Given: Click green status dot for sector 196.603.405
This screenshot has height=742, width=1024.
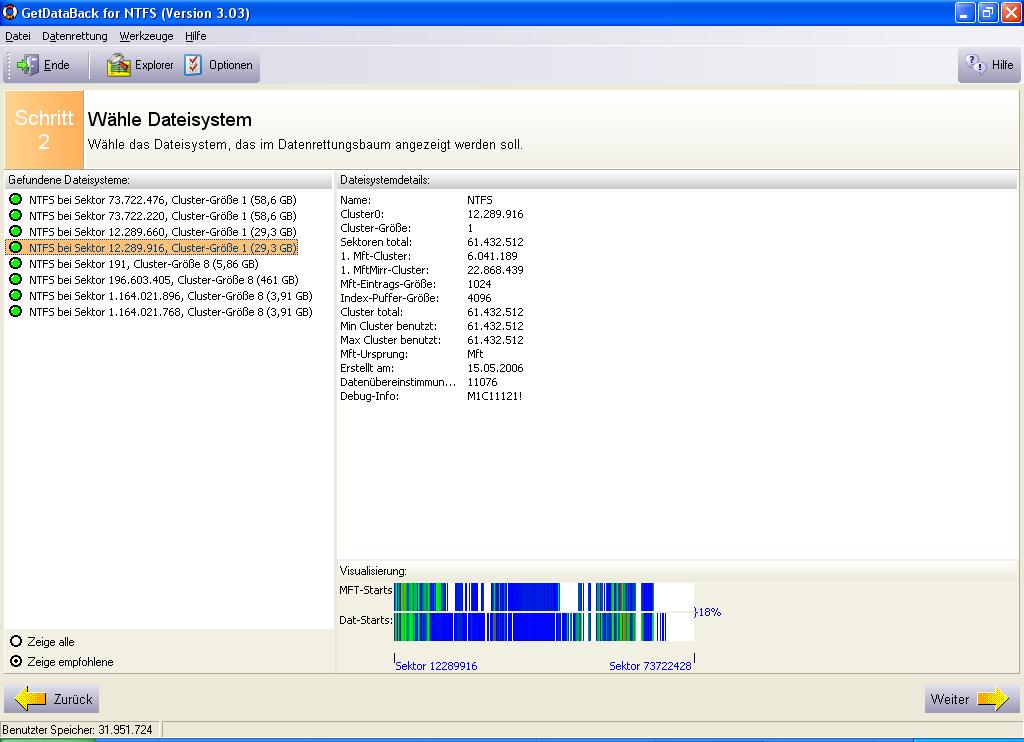Looking at the screenshot, I should [16, 280].
